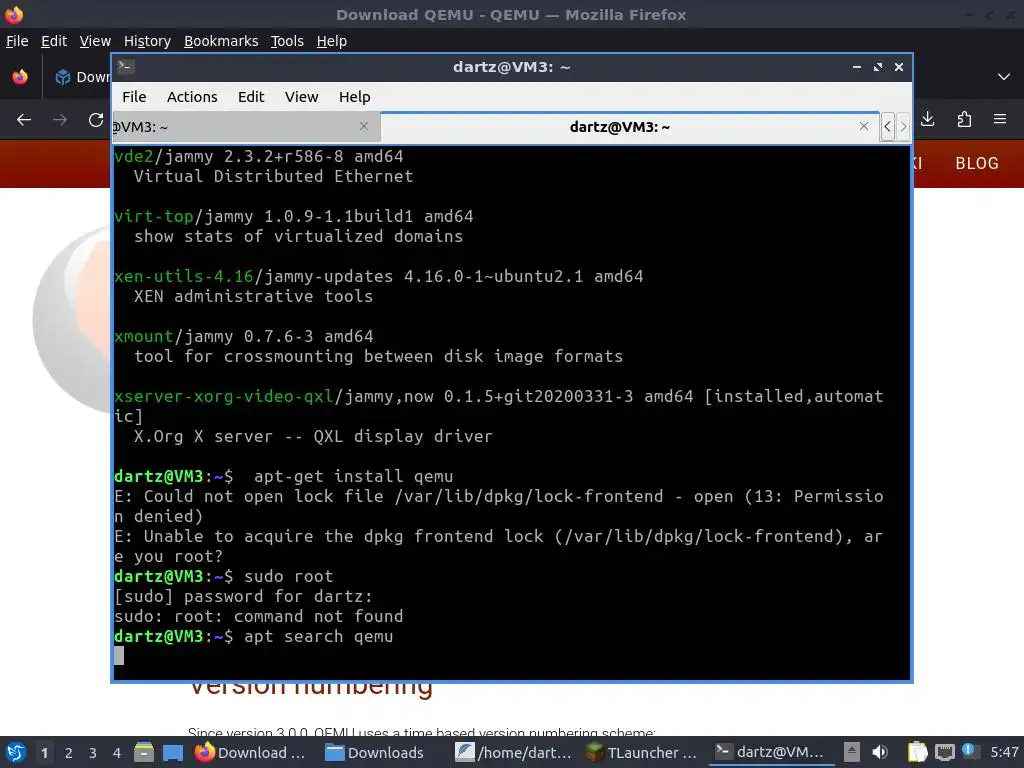Viewport: 1024px width, 768px height.
Task: Open the terminal View menu
Action: 301,97
